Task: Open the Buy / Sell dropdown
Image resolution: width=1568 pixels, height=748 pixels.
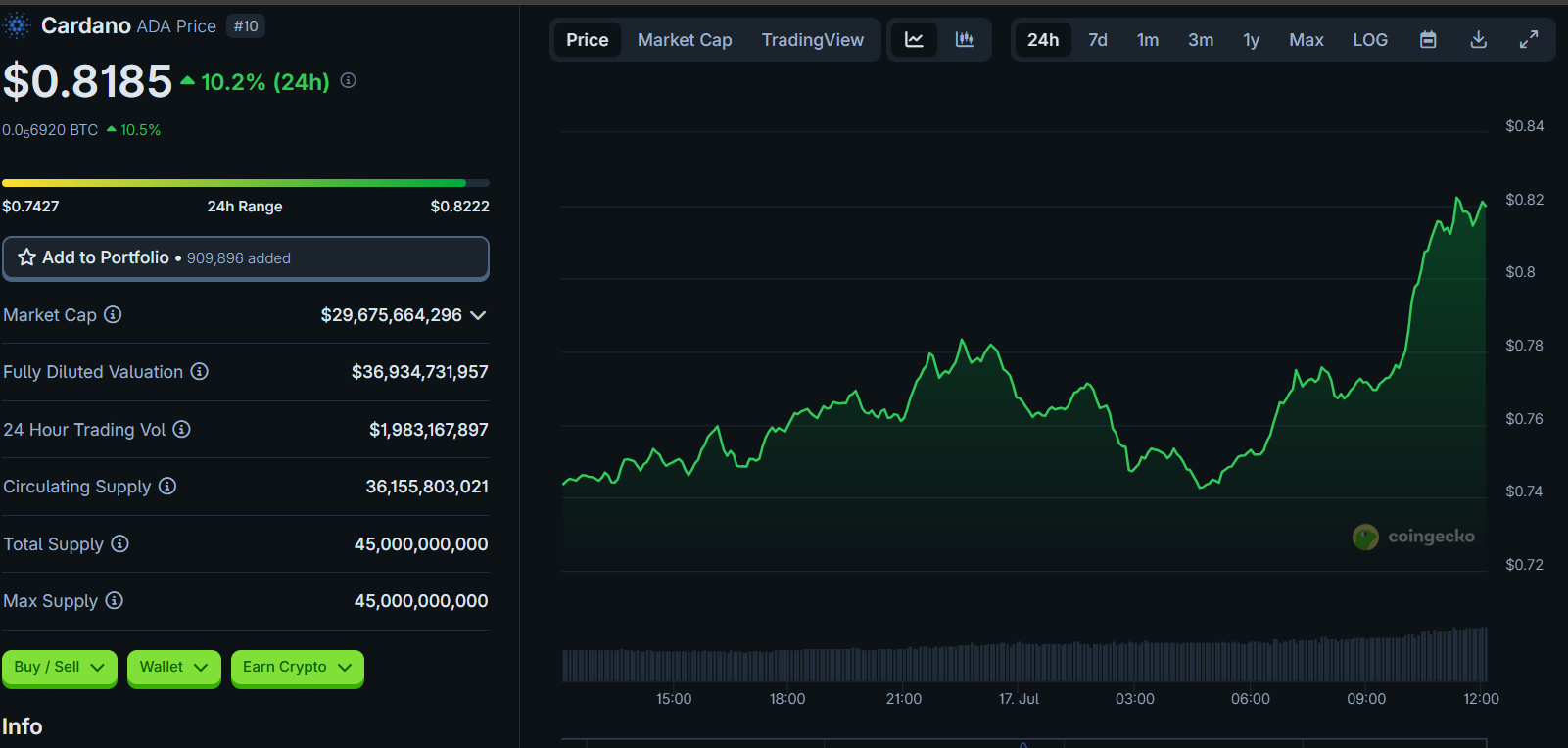Action: click(x=60, y=668)
